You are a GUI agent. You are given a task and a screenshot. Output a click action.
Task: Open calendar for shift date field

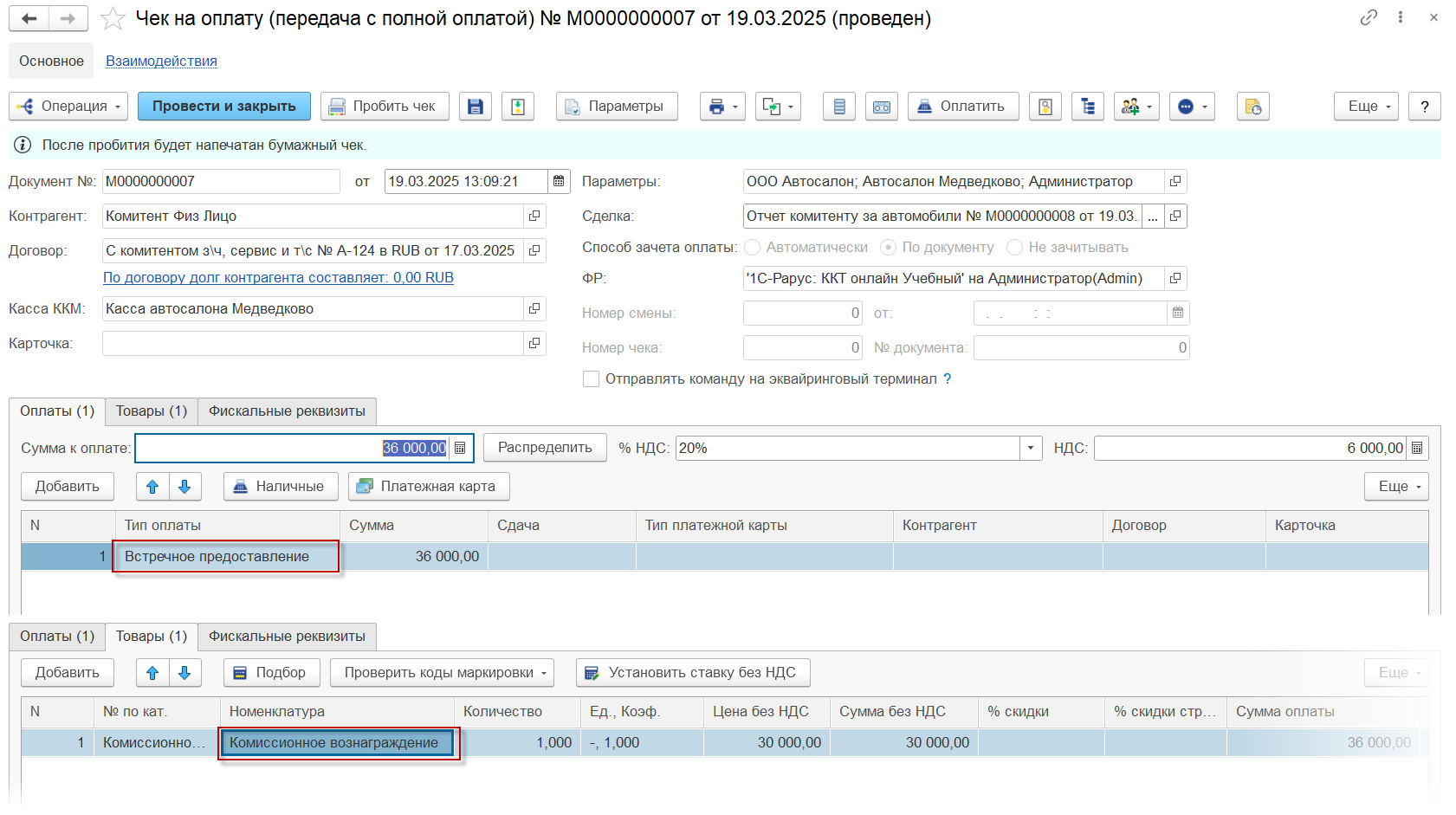point(1178,313)
